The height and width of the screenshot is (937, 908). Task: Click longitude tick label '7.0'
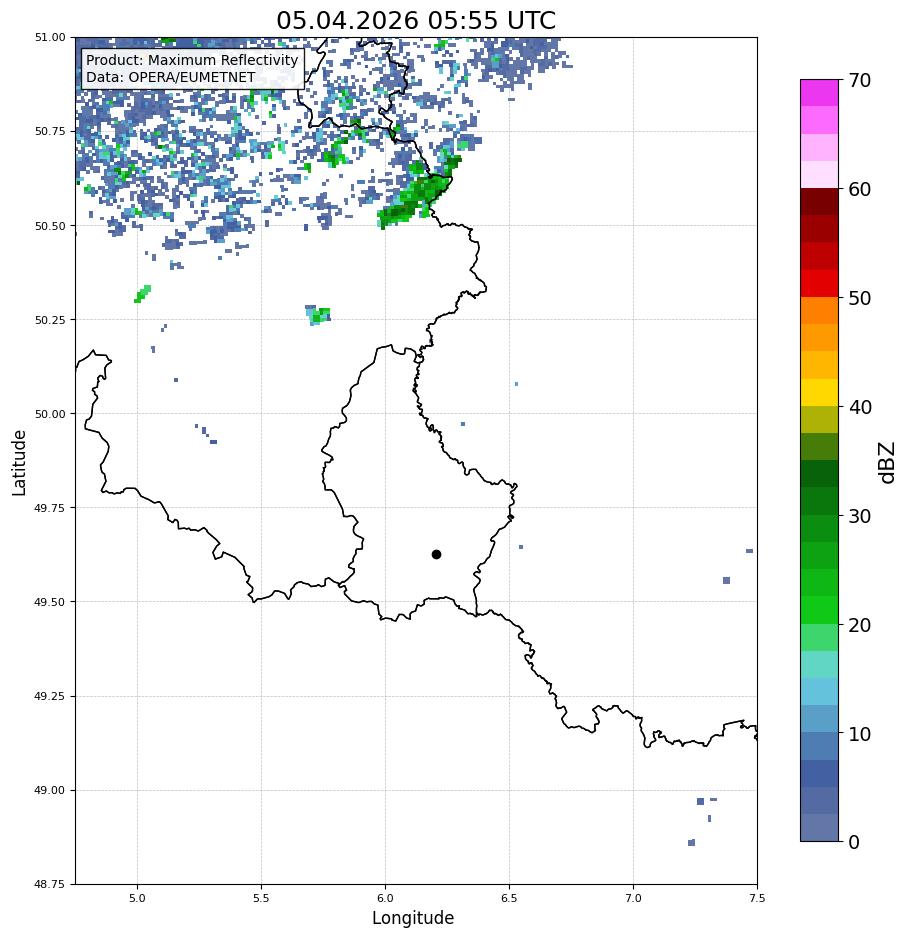(x=634, y=898)
